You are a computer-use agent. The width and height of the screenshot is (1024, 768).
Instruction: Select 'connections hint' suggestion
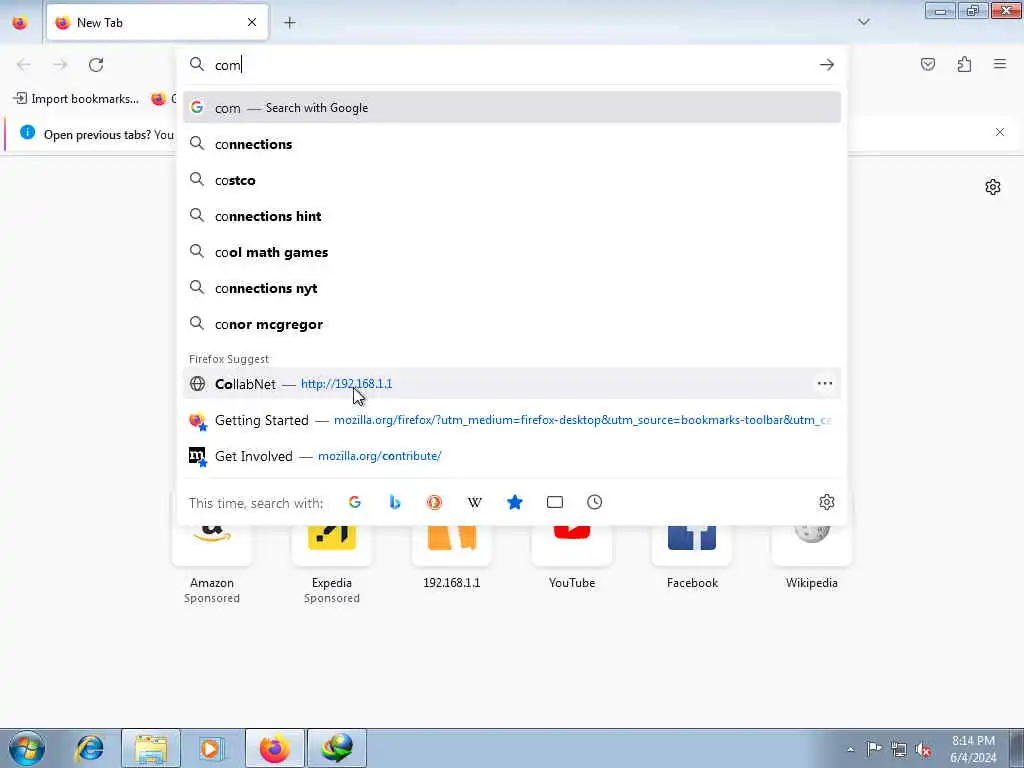(512, 216)
